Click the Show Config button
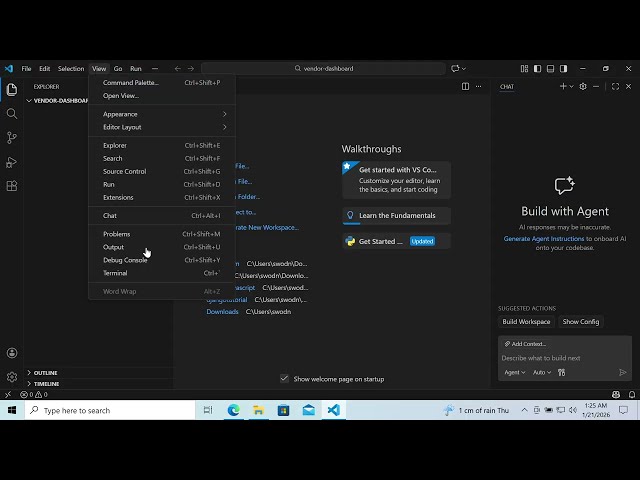This screenshot has width=640, height=480. click(x=581, y=322)
